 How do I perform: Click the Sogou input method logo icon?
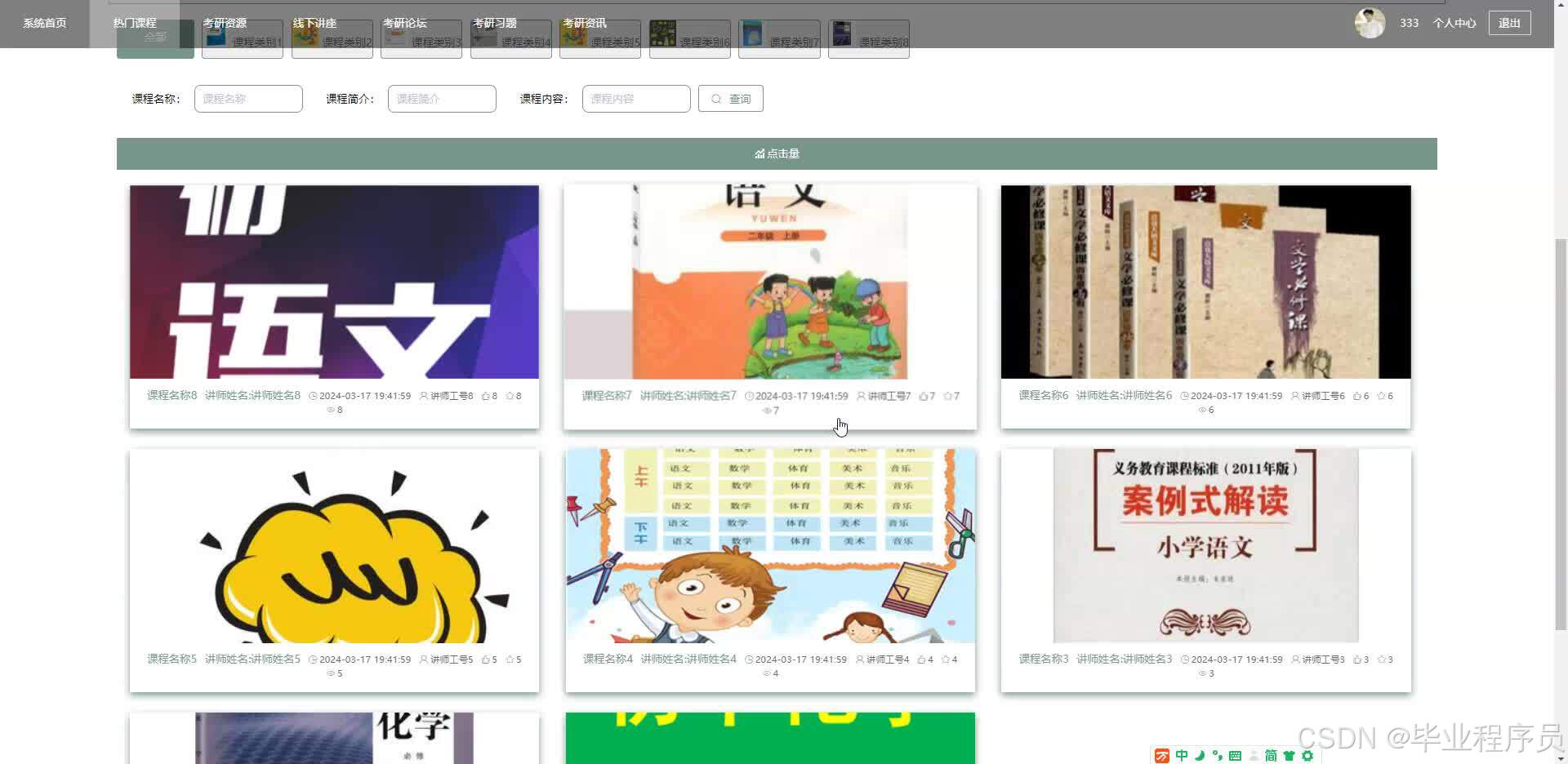point(1162,756)
